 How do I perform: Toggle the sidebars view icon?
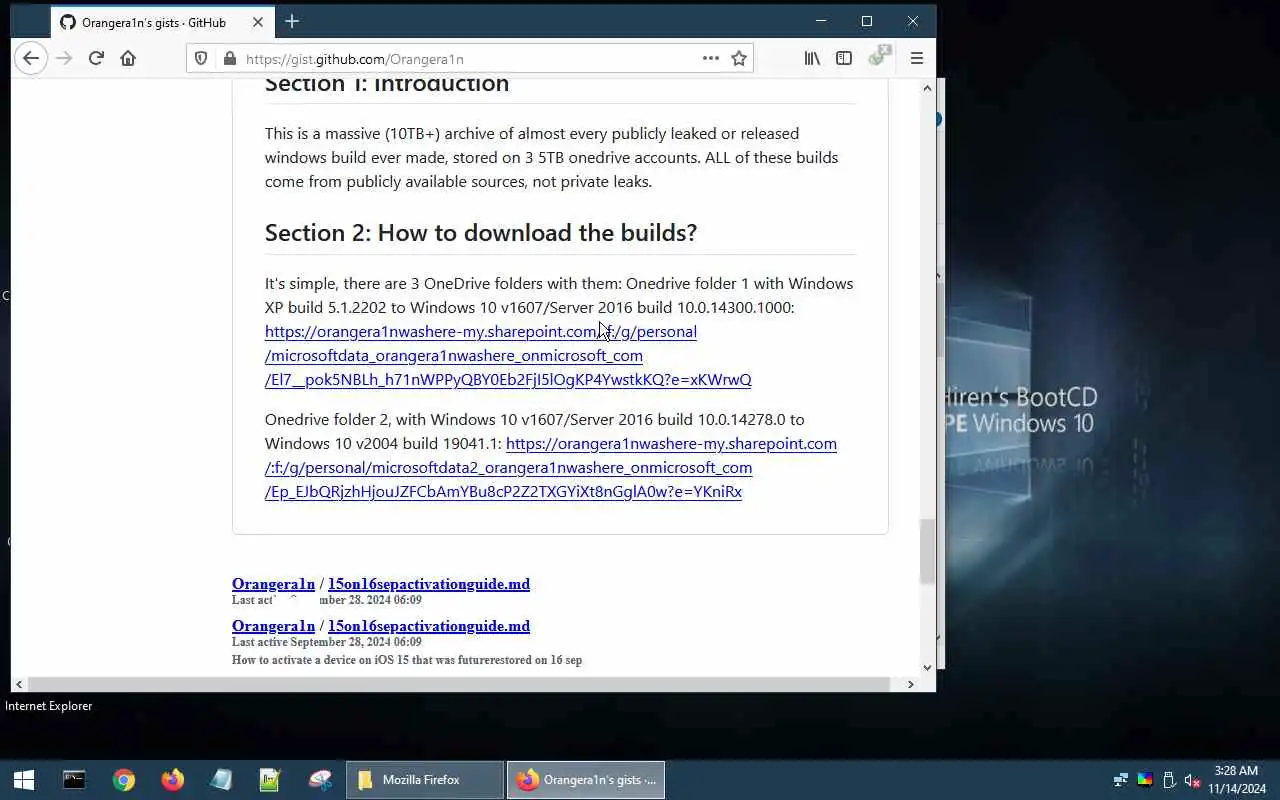[x=844, y=58]
